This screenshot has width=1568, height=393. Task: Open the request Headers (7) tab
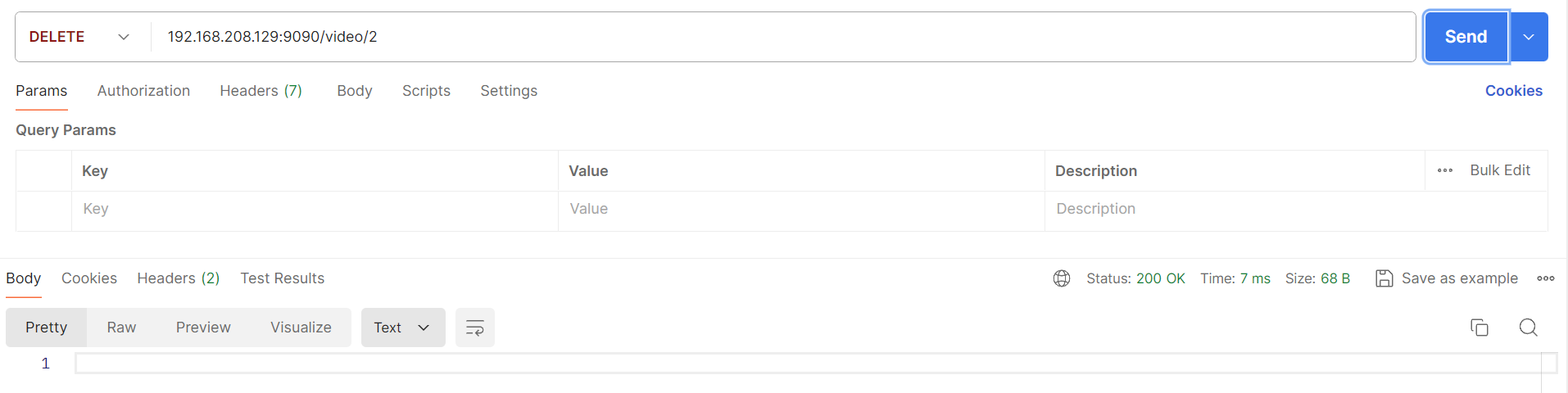tap(261, 91)
